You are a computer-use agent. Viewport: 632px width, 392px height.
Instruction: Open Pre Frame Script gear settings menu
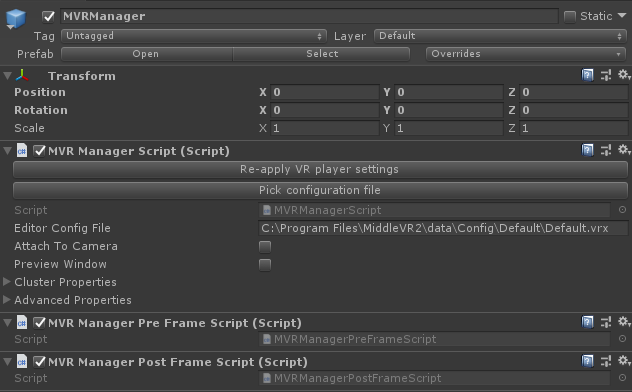(624, 321)
